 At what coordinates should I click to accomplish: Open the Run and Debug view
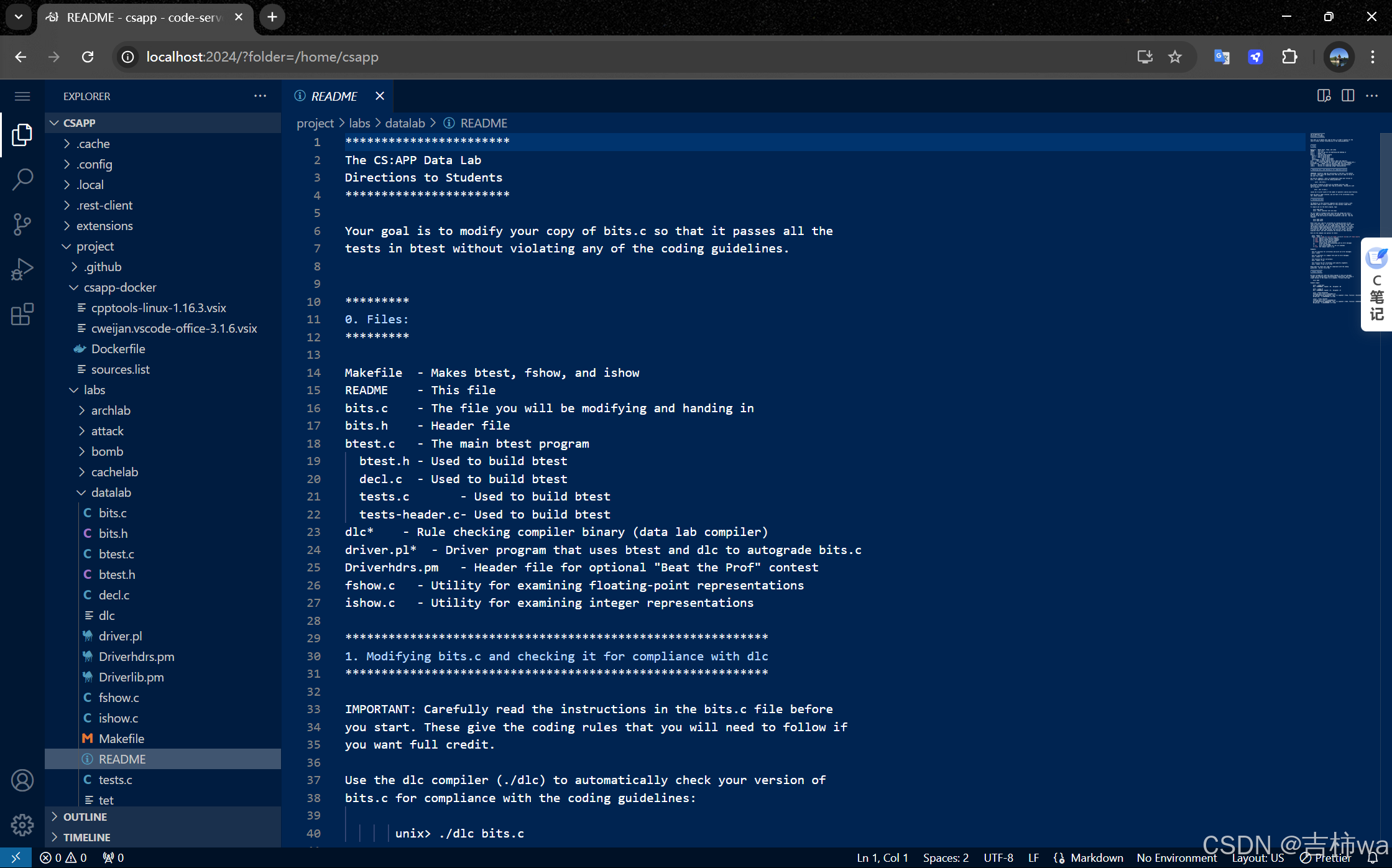22,269
